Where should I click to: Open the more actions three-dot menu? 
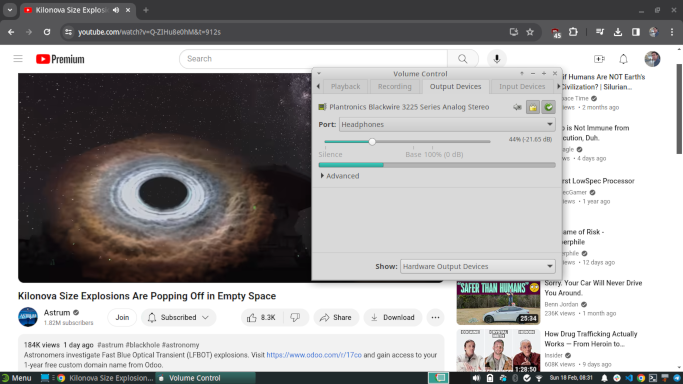click(x=435, y=317)
